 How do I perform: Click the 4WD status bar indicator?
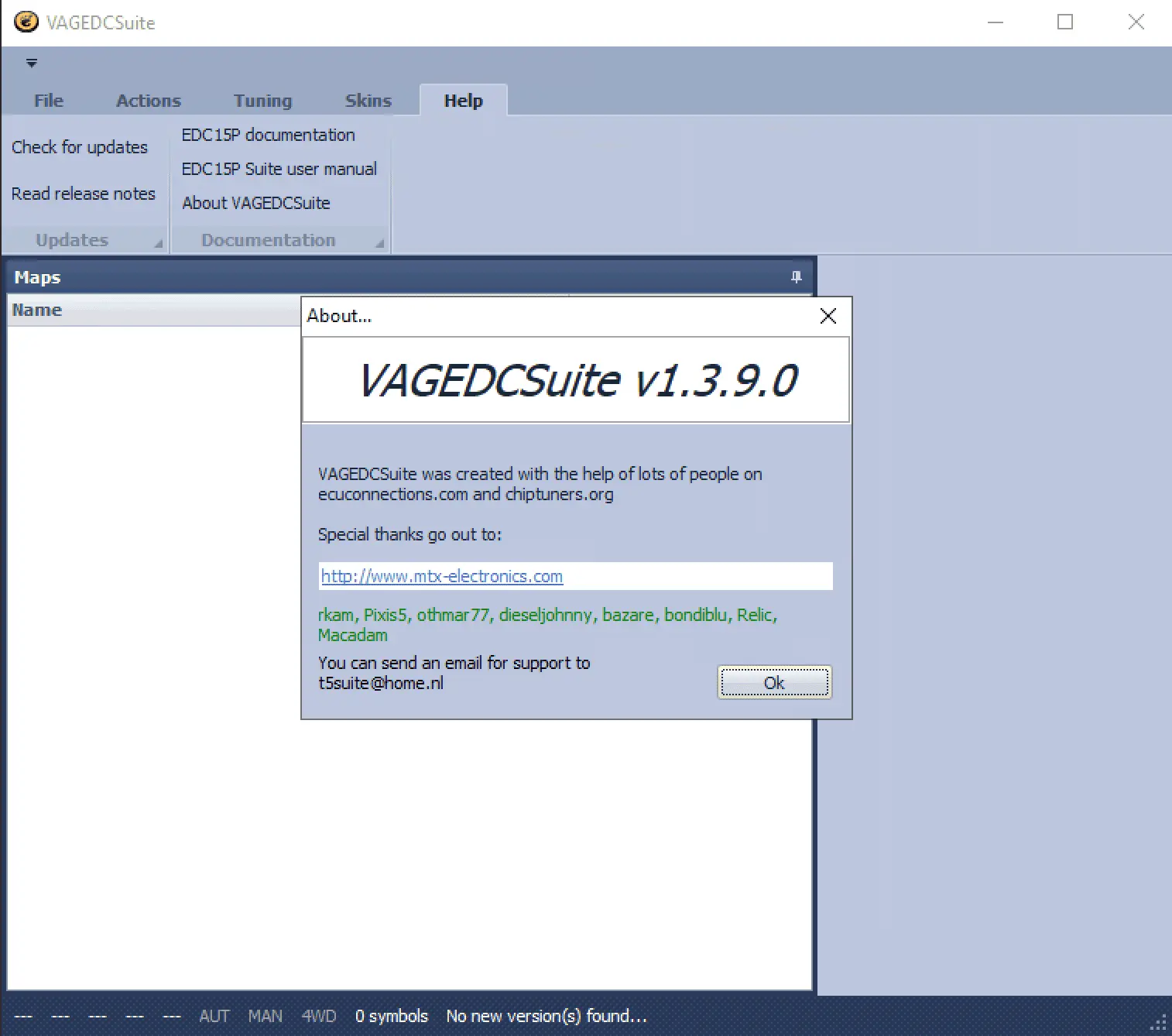point(319,1016)
